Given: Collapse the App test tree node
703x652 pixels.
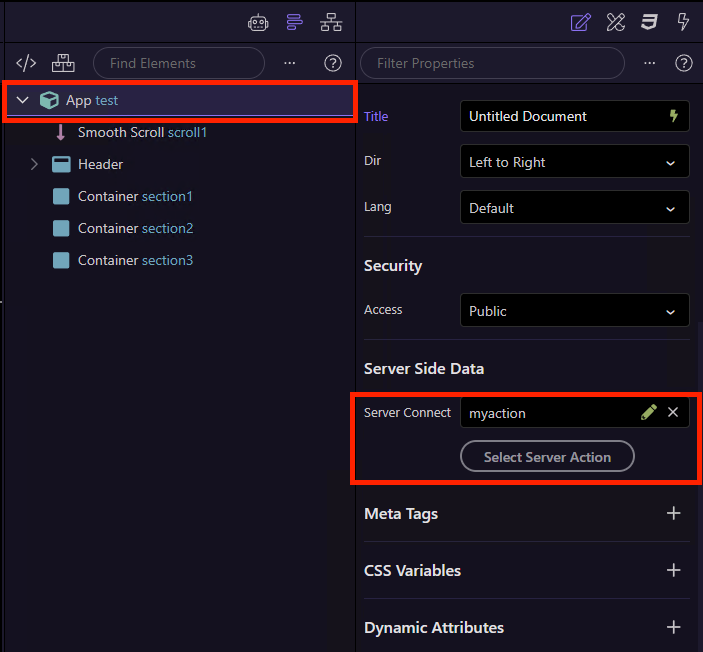Looking at the screenshot, I should point(23,100).
